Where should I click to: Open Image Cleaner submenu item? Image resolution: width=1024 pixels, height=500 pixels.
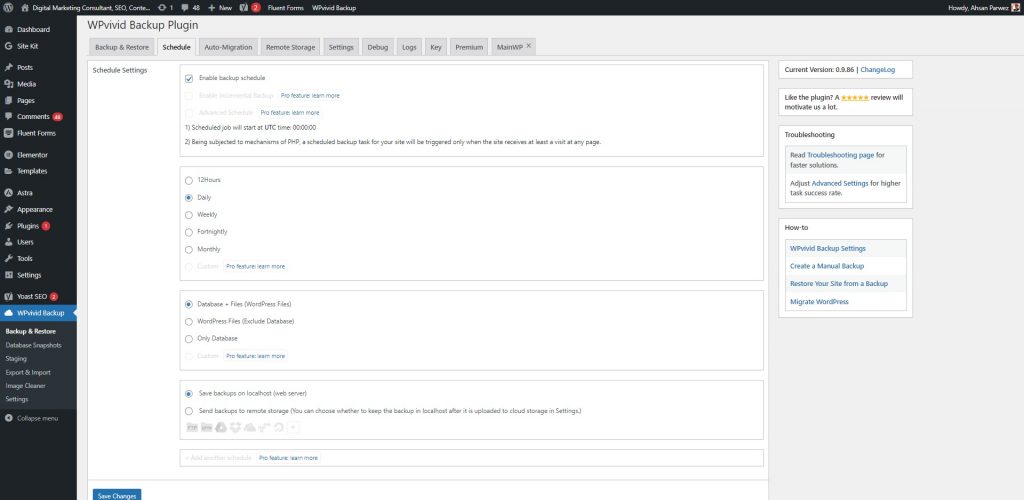[25, 386]
